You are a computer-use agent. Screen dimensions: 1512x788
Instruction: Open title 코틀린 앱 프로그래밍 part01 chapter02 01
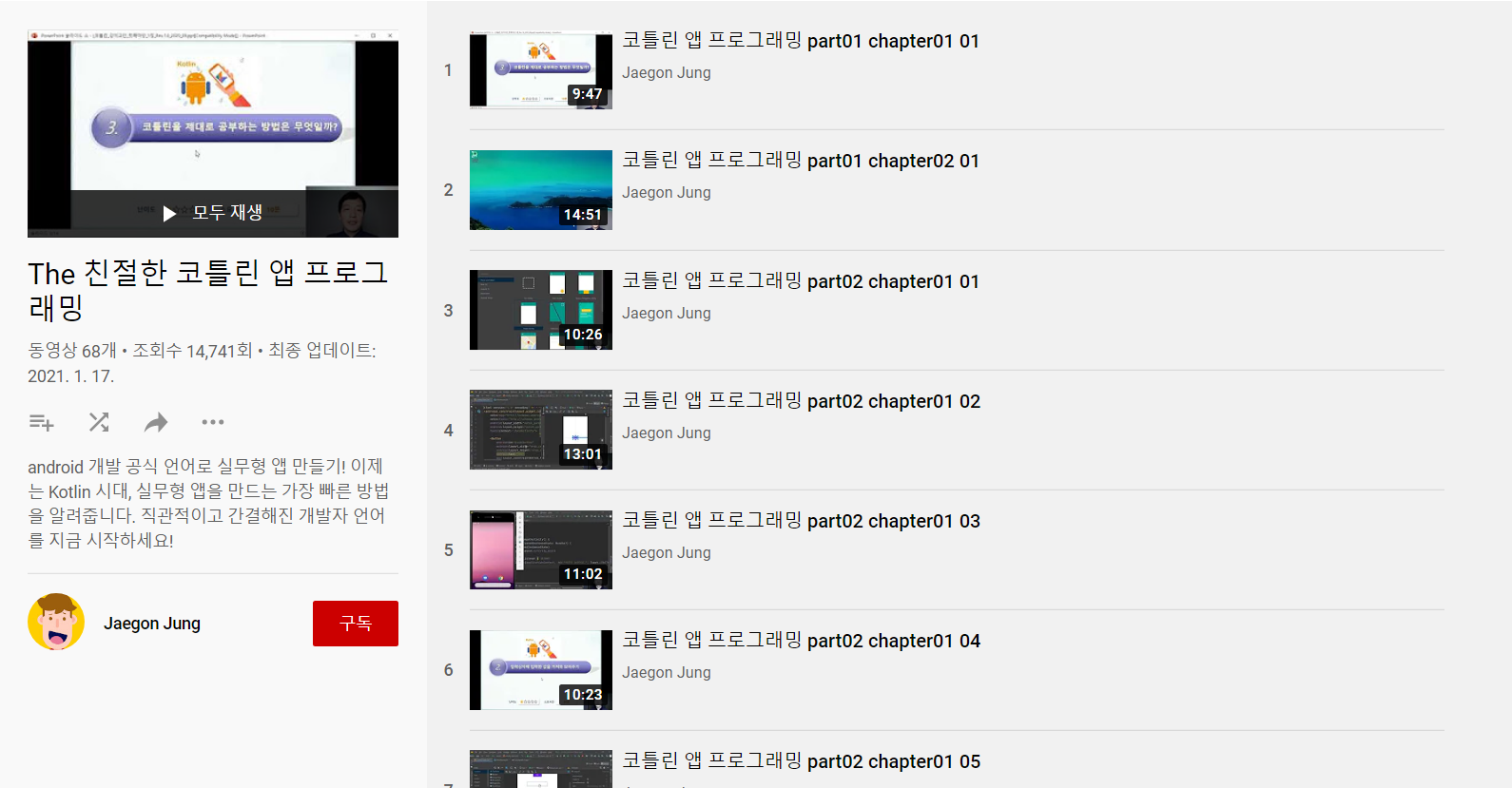coord(801,161)
